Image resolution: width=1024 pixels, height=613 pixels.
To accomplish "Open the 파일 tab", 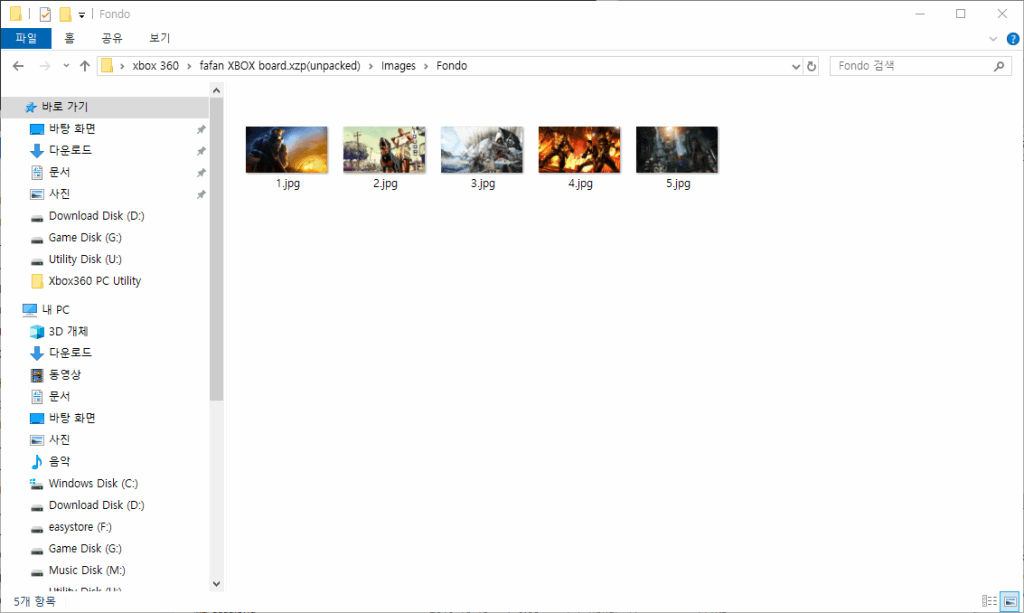I will pos(26,38).
